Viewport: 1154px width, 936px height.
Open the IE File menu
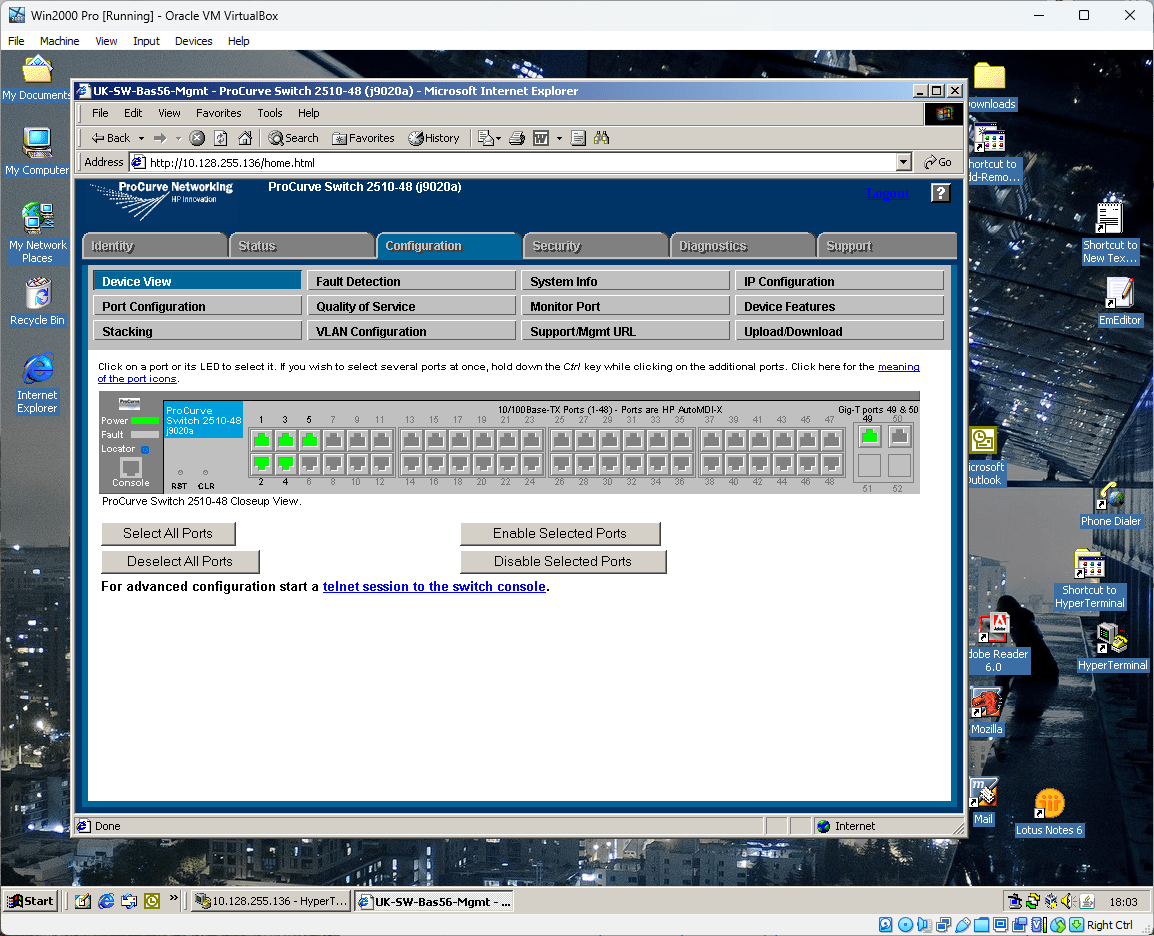click(x=100, y=113)
